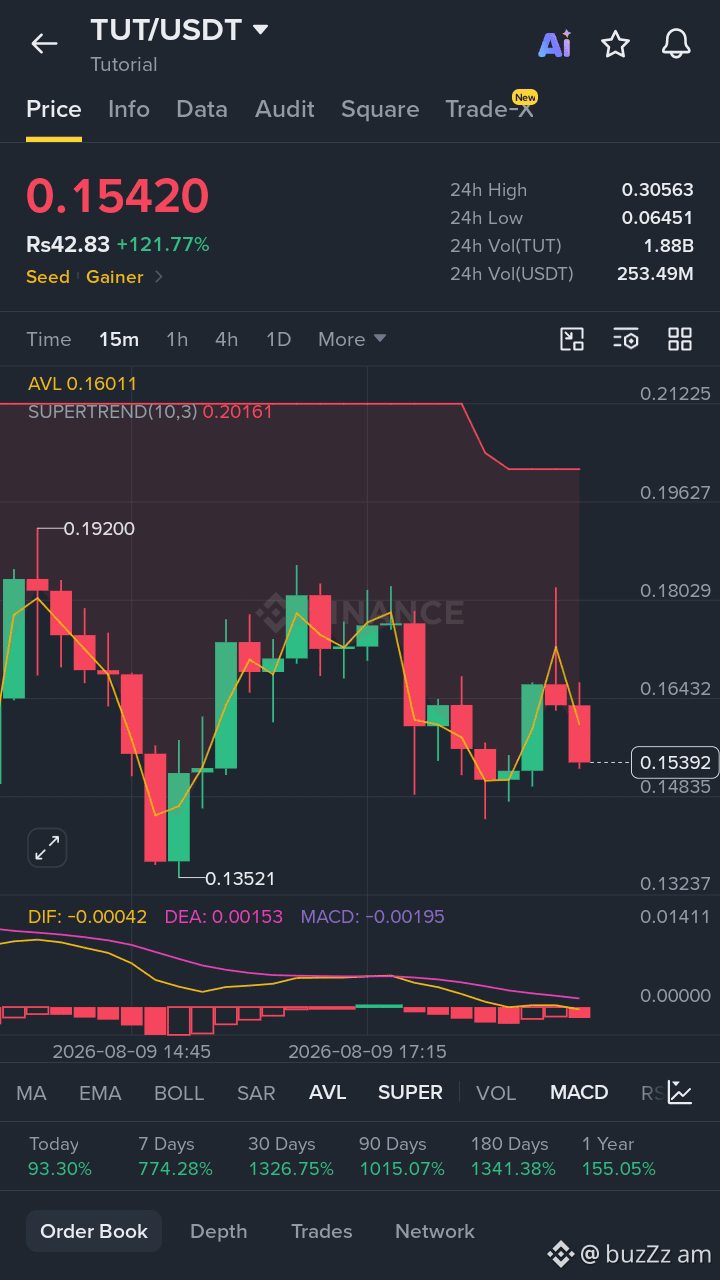Select the 1h interval
This screenshot has height=1280, width=720.
[177, 339]
